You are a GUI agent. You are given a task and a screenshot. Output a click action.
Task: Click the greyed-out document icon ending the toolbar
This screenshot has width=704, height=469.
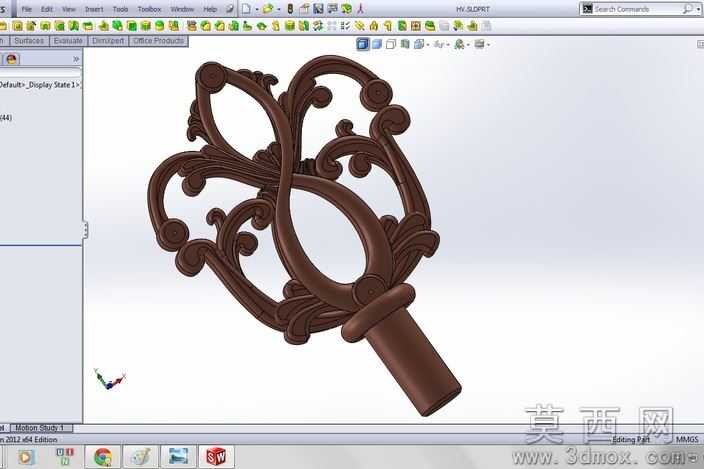(x=486, y=26)
